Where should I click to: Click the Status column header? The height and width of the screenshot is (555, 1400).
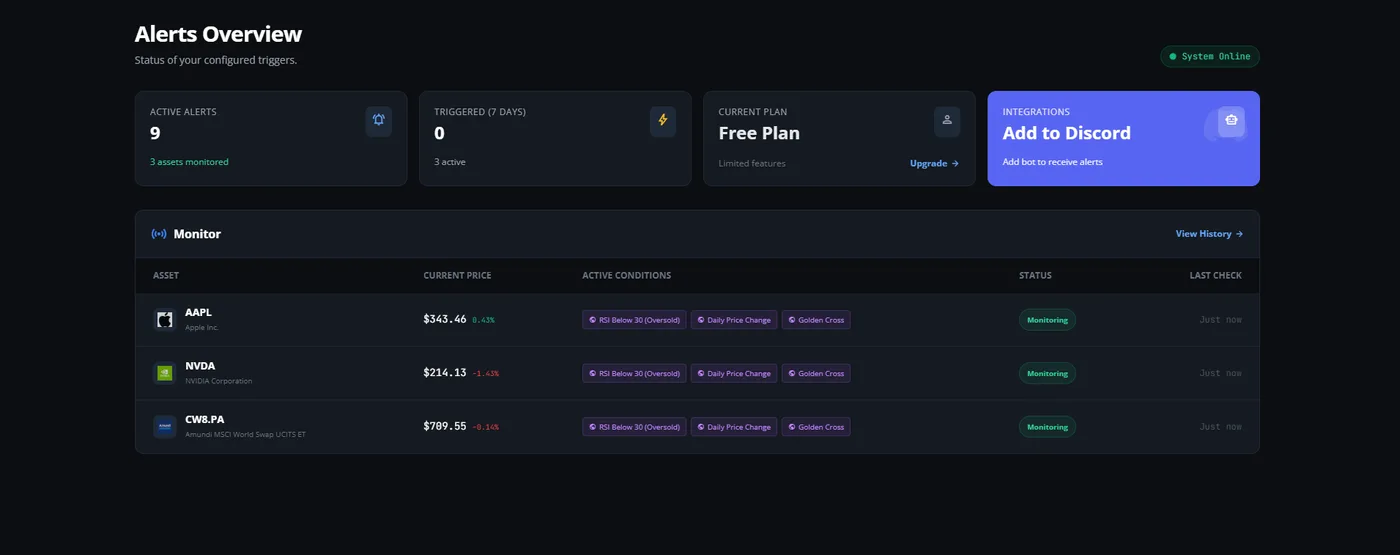tap(1035, 276)
